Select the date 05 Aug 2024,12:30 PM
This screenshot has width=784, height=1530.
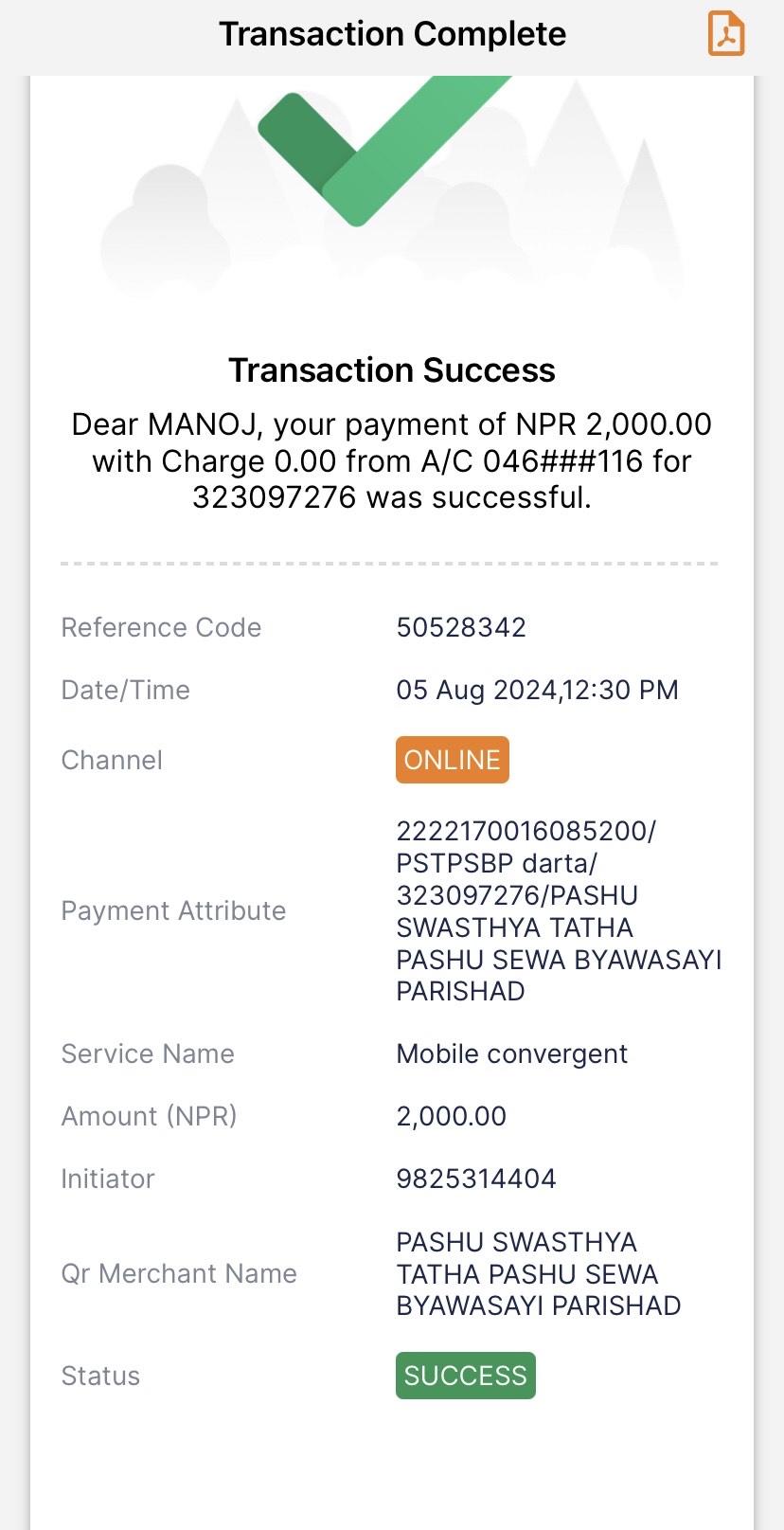(537, 690)
